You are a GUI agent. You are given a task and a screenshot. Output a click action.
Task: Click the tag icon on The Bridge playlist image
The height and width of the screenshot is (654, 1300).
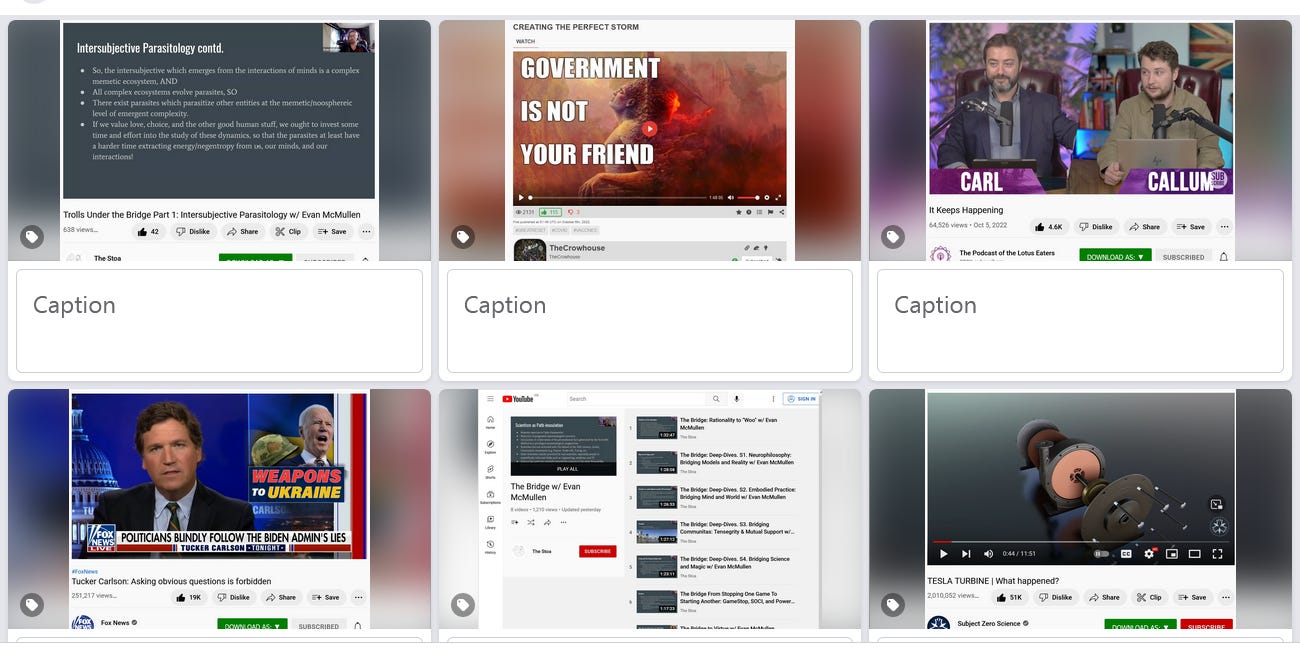click(x=463, y=605)
